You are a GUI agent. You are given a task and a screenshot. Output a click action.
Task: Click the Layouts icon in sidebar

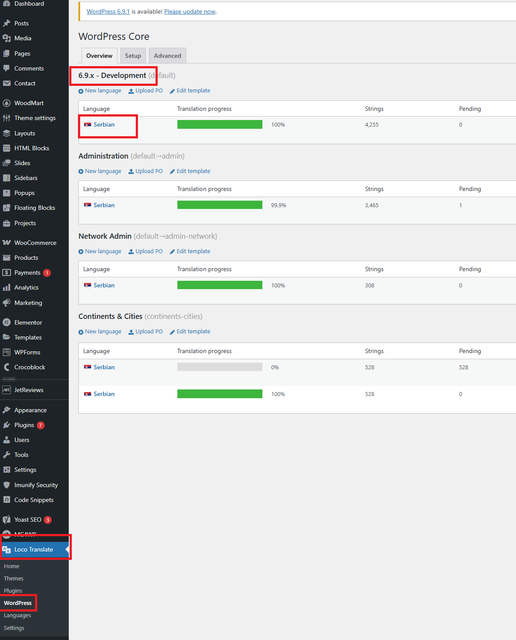click(x=7, y=133)
